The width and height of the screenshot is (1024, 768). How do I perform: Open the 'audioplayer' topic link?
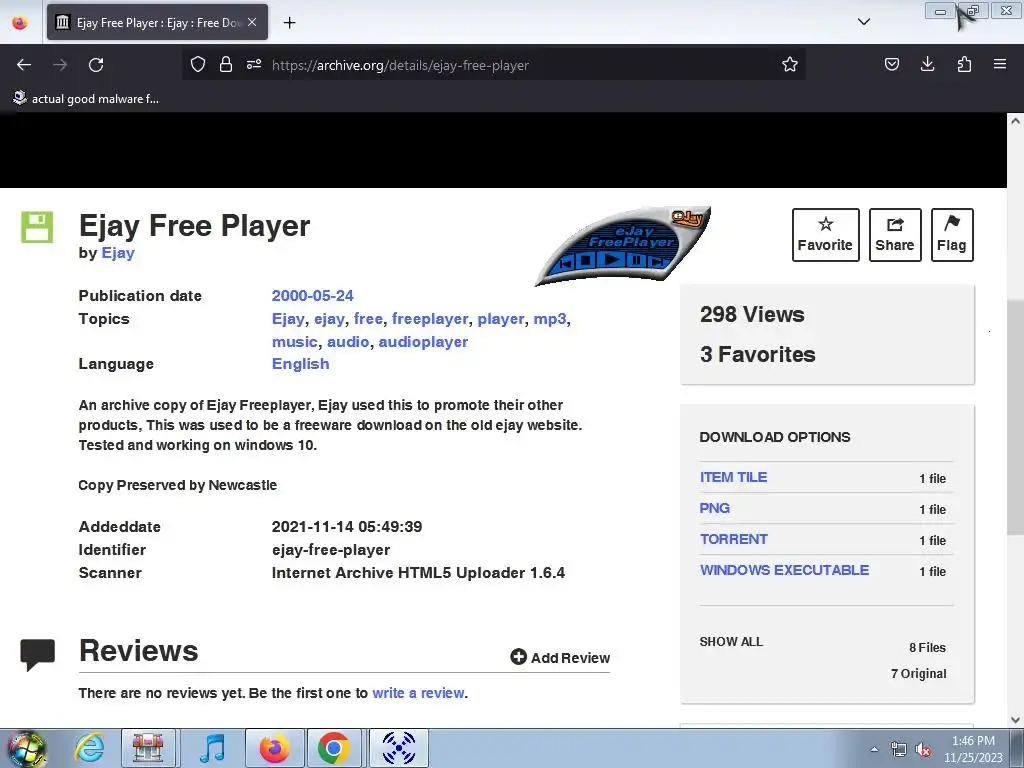point(423,342)
